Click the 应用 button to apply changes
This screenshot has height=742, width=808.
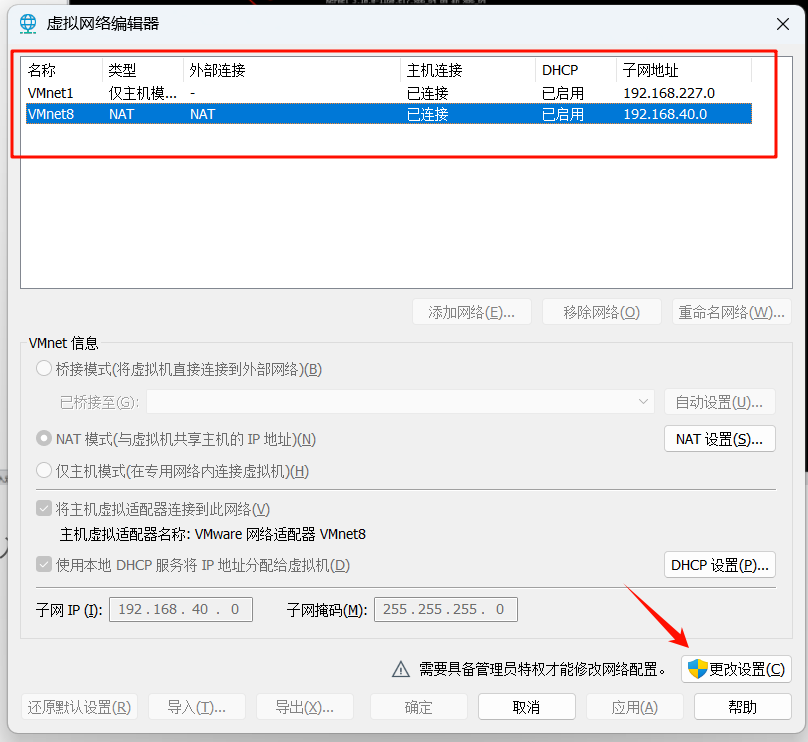(634, 705)
